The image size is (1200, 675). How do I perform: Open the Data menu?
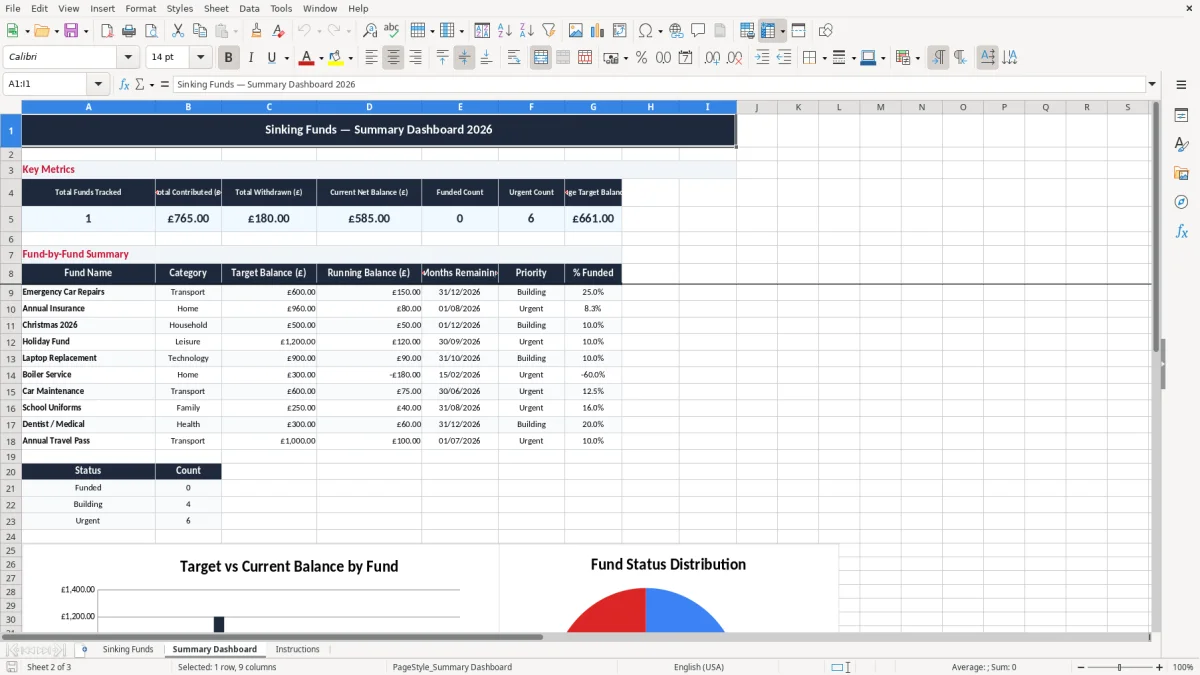(249, 8)
